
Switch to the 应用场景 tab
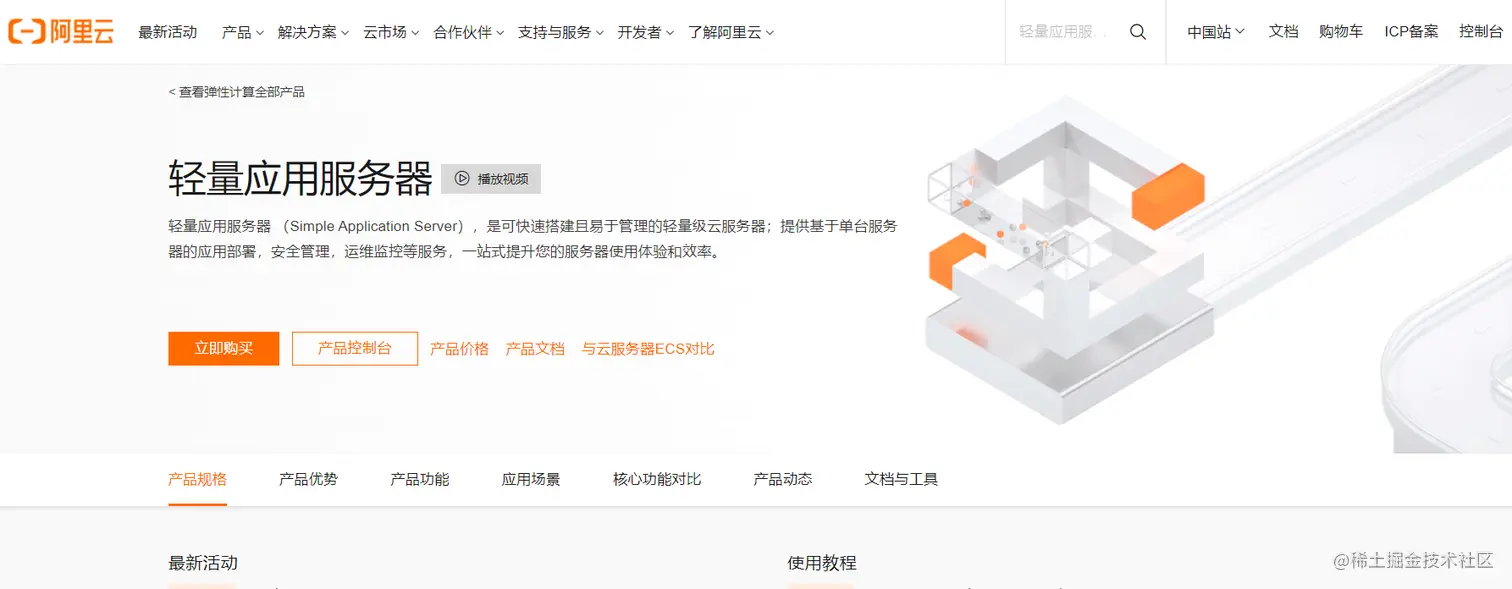(531, 479)
